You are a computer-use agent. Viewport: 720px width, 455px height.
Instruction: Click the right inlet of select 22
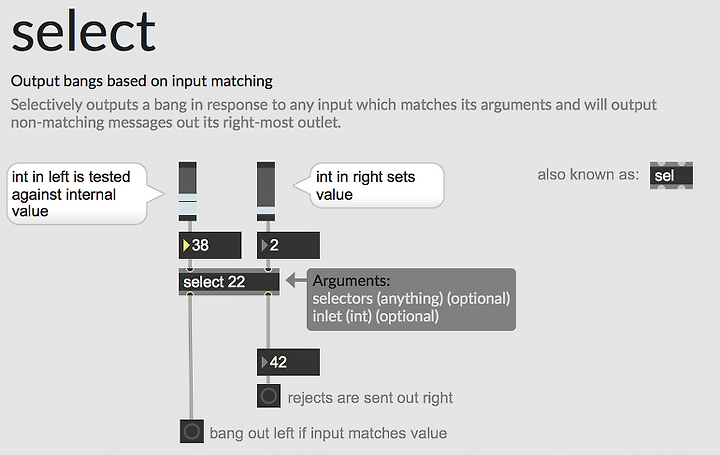click(x=268, y=270)
